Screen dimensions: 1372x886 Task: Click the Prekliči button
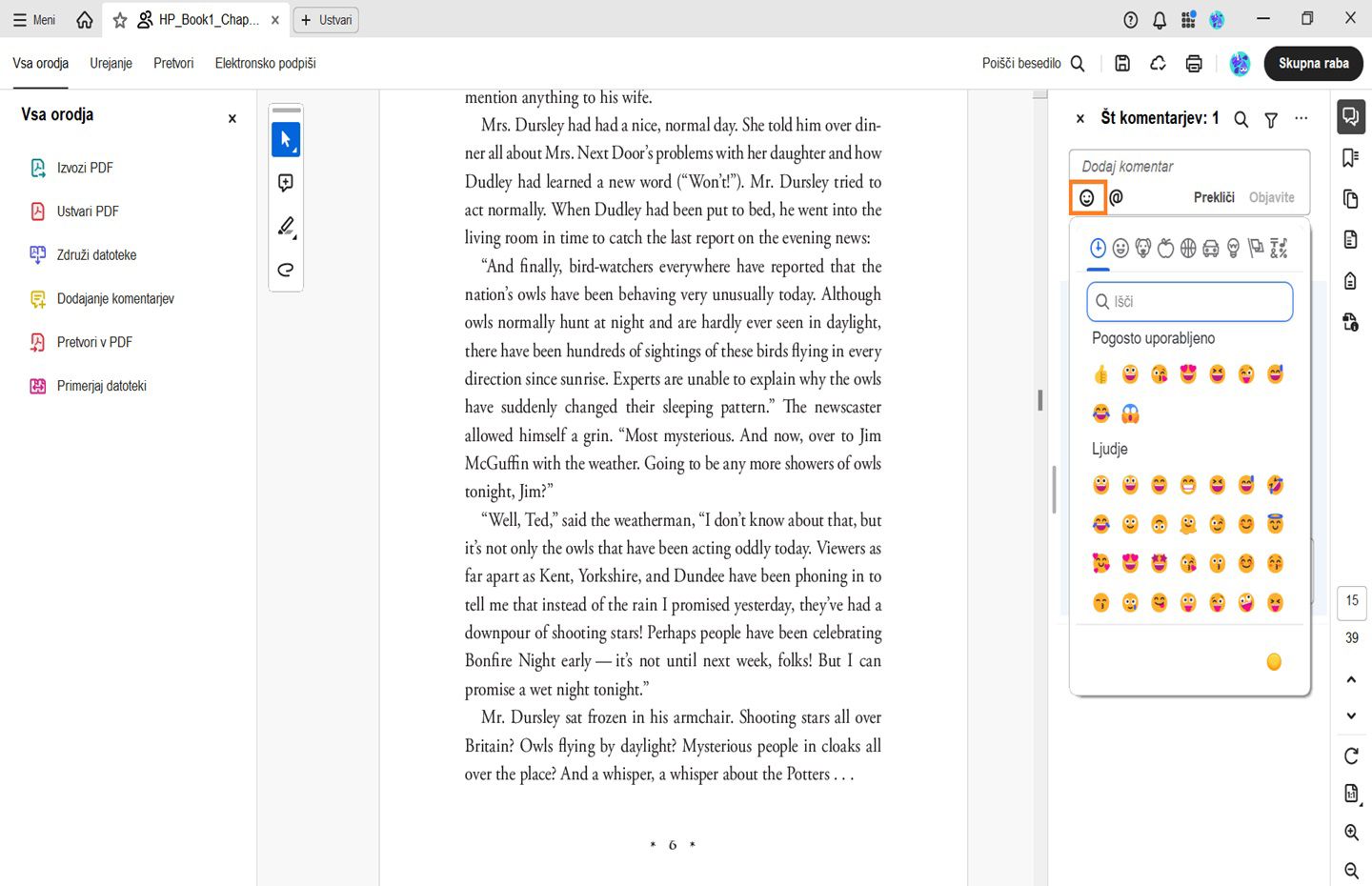pyautogui.click(x=1214, y=197)
